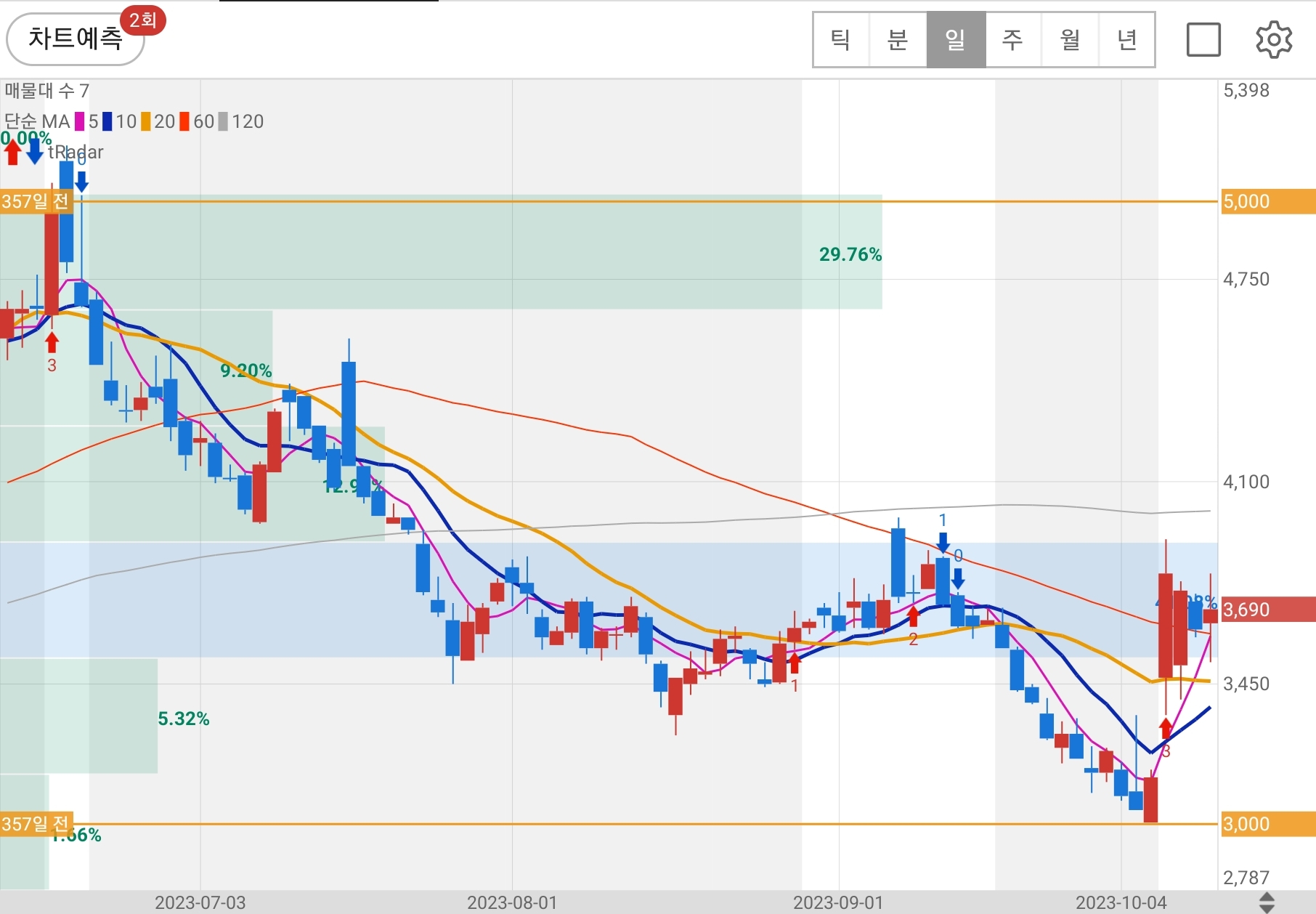Click the red buy arrow numbered 2
Screen dimensions: 1316x914
pos(913,616)
